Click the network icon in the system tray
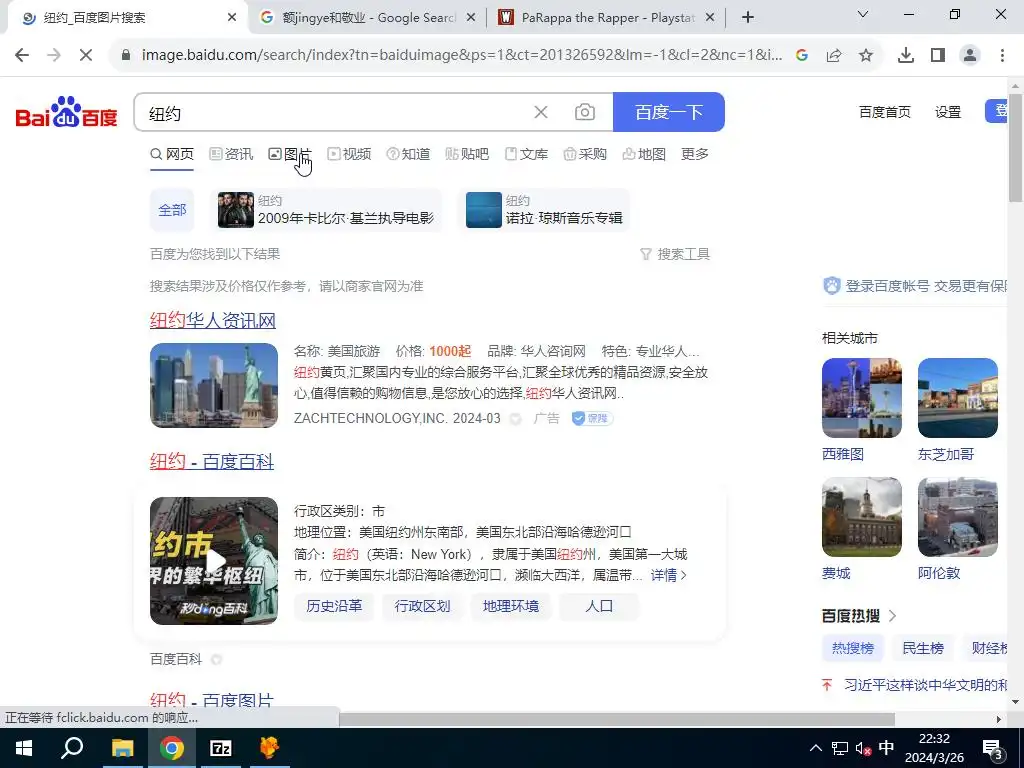Image resolution: width=1024 pixels, height=768 pixels. (840, 748)
